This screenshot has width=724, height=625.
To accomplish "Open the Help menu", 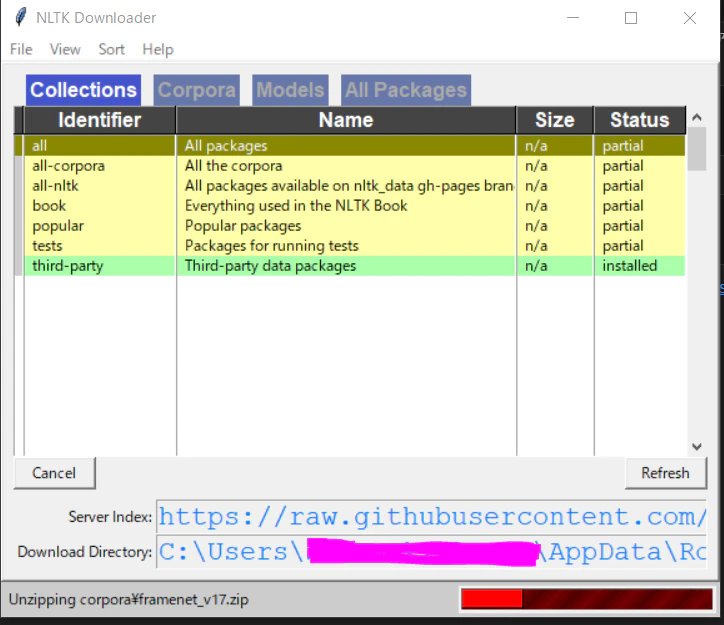I will coord(157,49).
